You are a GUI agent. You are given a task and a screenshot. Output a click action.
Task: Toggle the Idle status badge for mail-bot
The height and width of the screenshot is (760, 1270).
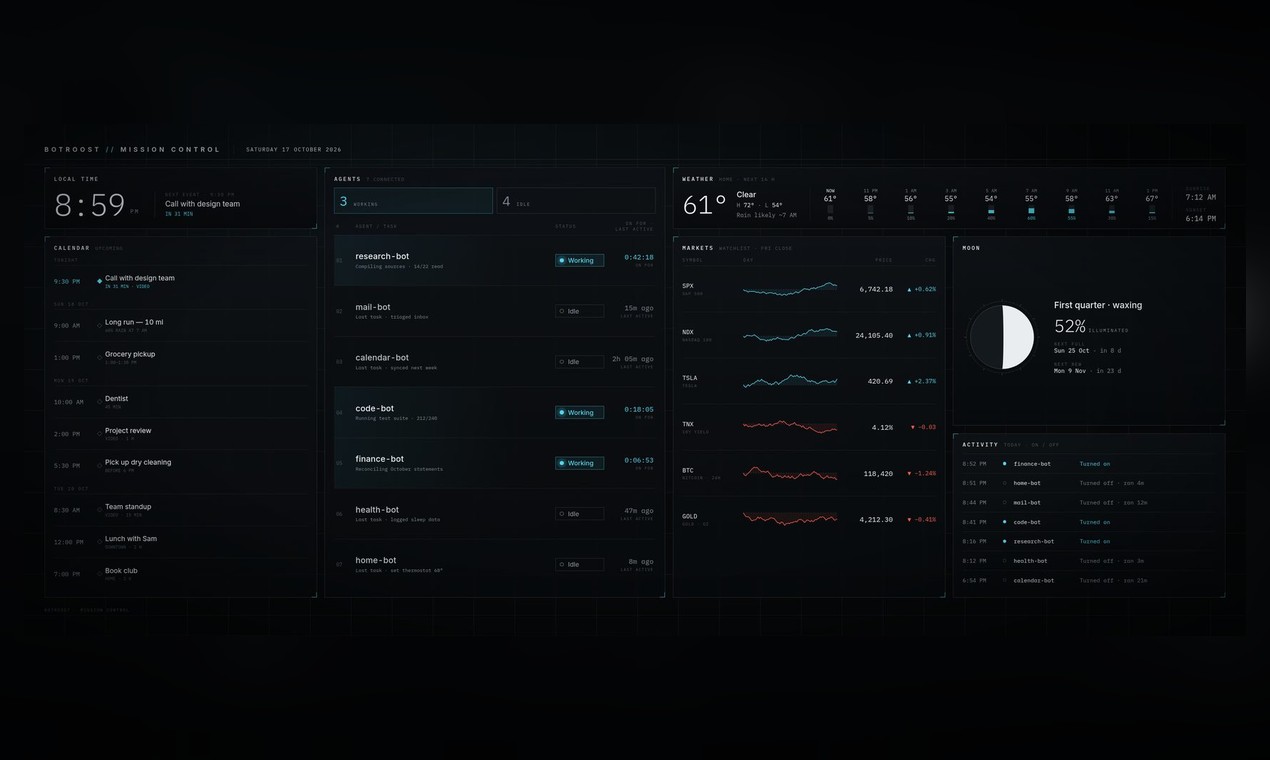pyautogui.click(x=579, y=311)
